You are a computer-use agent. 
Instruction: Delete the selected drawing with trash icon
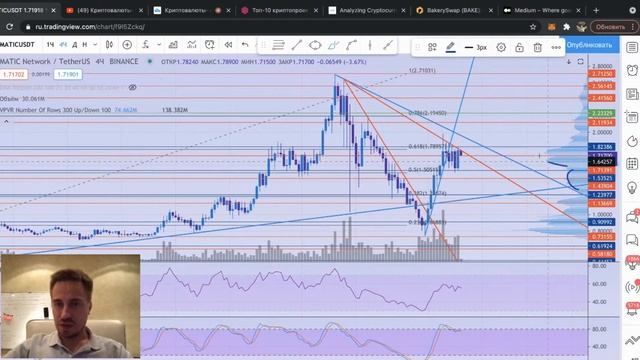538,47
